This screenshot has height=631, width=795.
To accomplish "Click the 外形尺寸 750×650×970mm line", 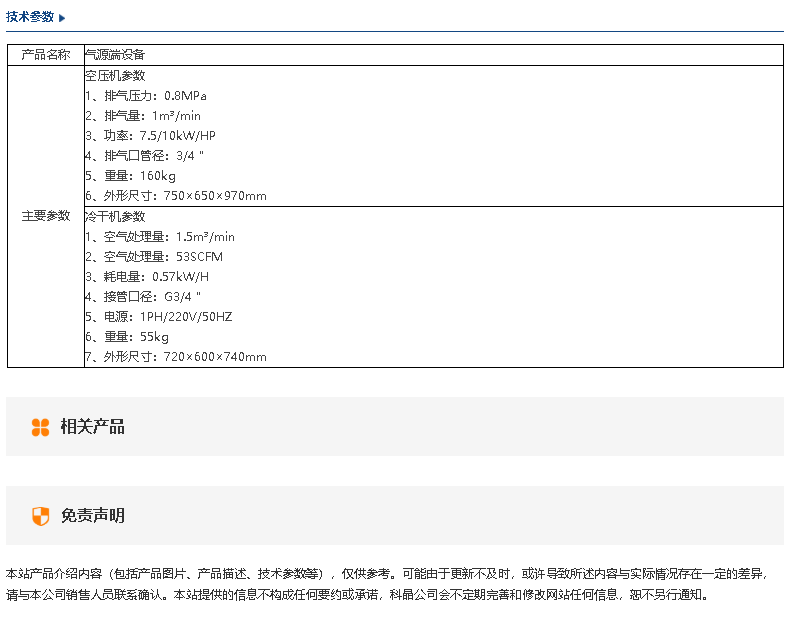I will tap(176, 196).
